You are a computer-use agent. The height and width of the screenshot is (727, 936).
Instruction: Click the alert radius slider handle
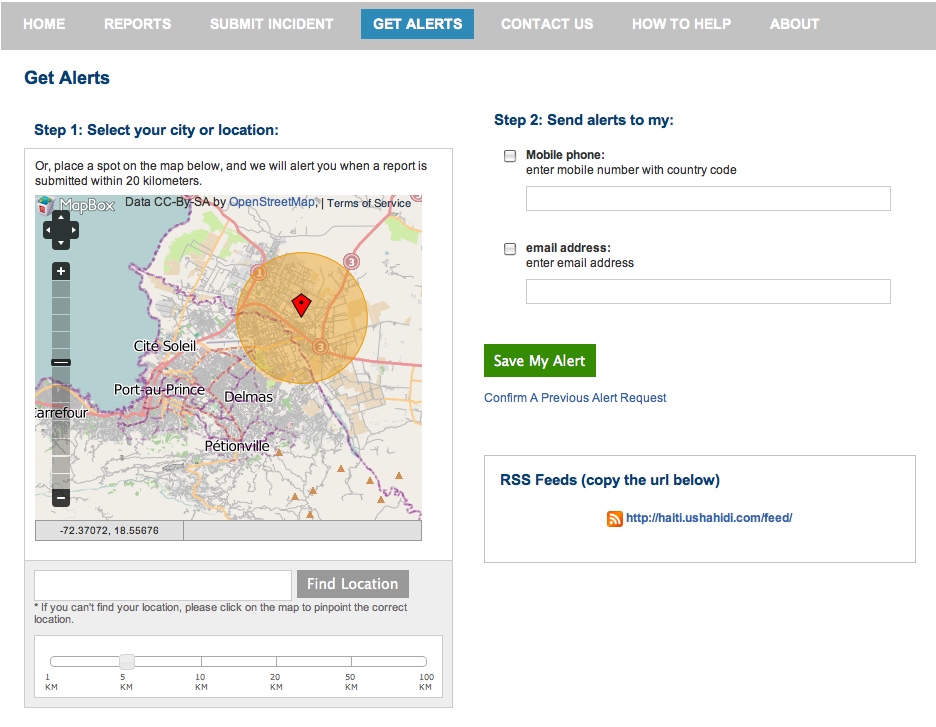click(x=127, y=661)
